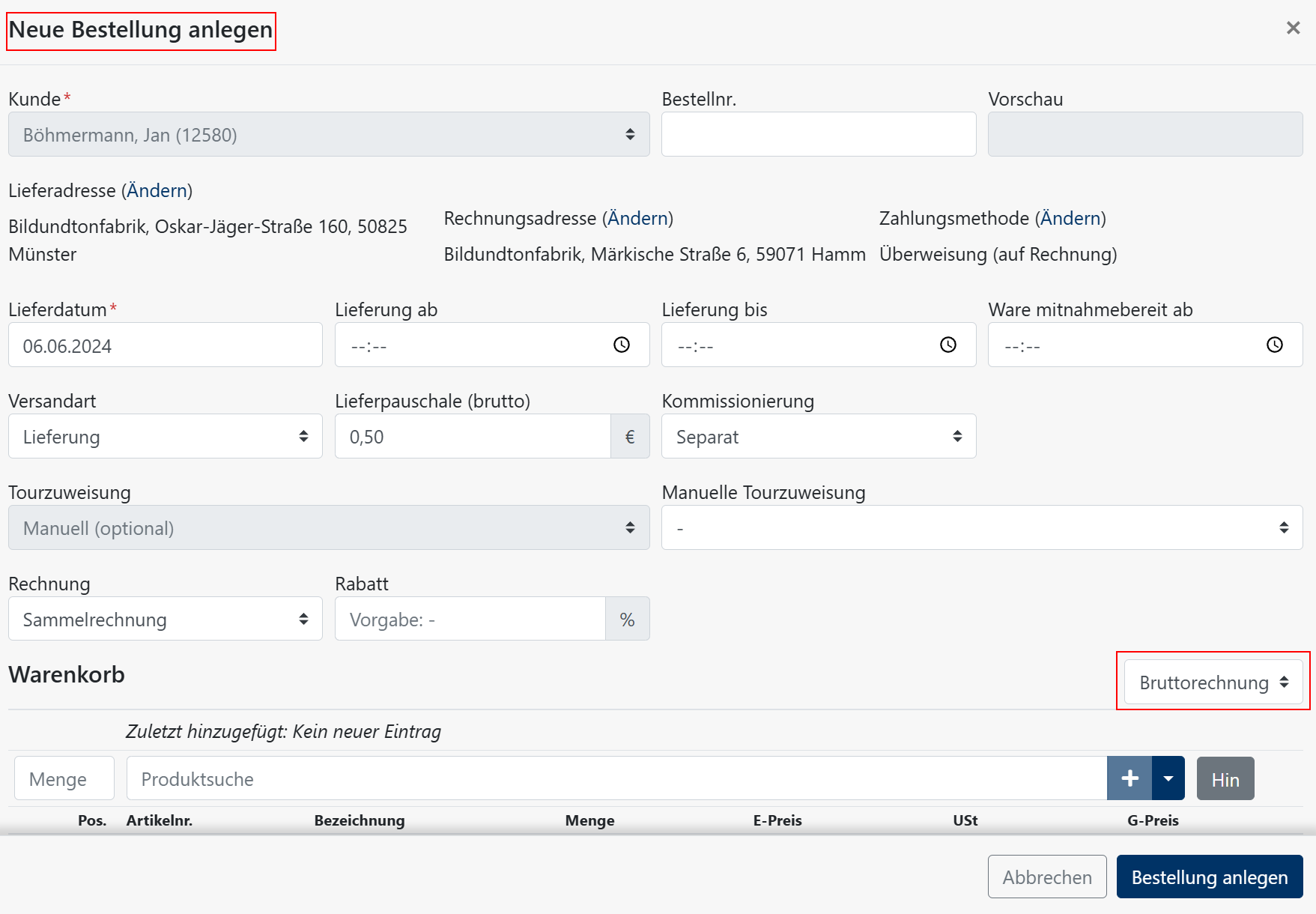Click Ändern link for Rechnungsadresse
Screen dimensions: 1316x914
click(x=637, y=218)
